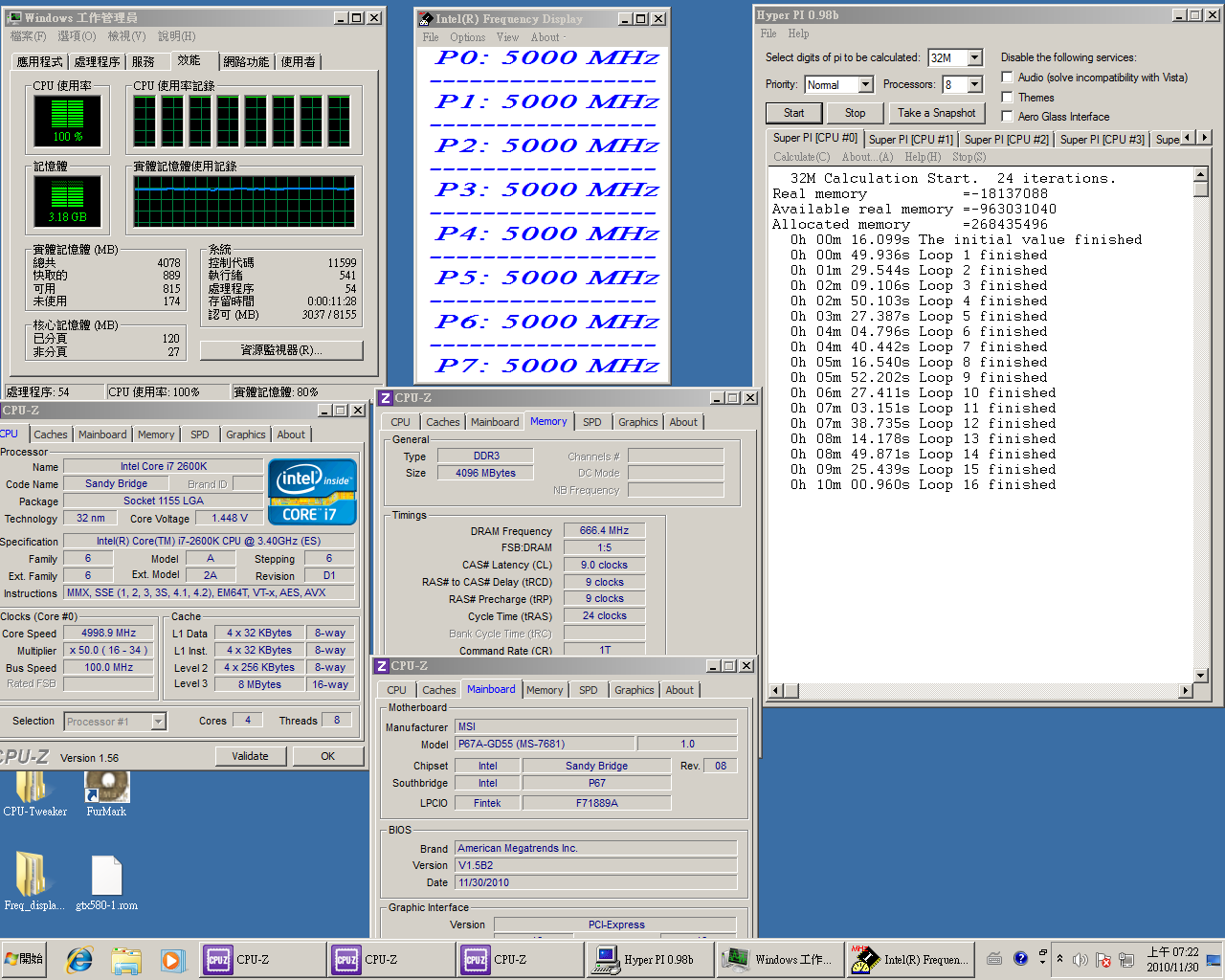Open Processor #1 selection dropdown in CPU-Z
This screenshot has height=980, width=1225.
pos(159,722)
